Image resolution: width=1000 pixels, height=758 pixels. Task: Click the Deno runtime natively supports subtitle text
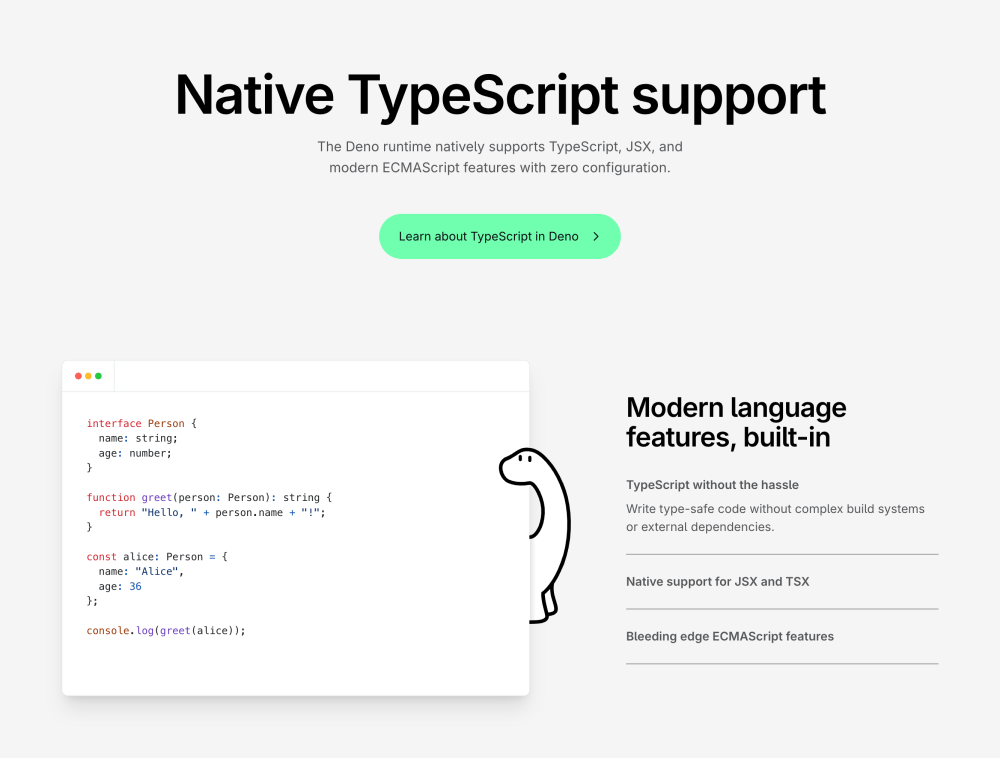tap(500, 157)
